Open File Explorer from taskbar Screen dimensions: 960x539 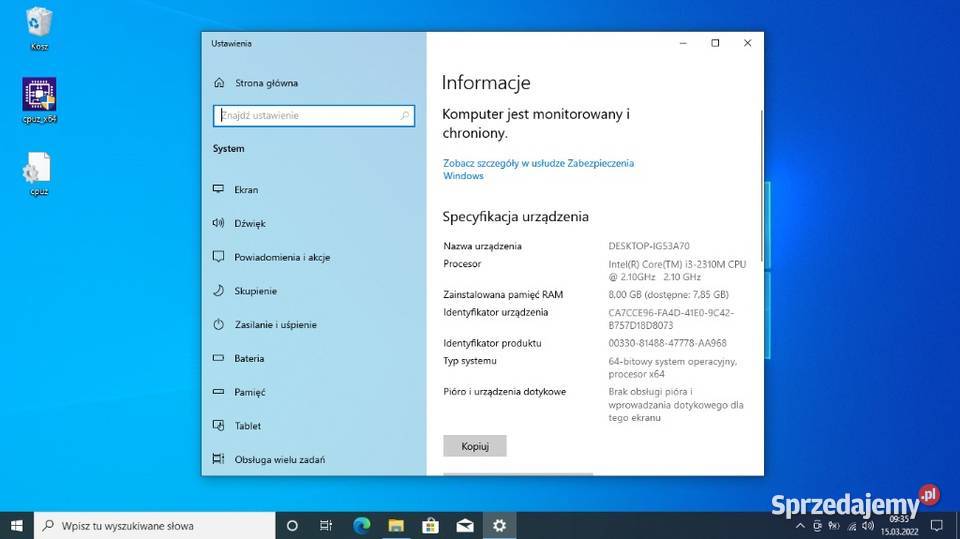[x=396, y=526]
